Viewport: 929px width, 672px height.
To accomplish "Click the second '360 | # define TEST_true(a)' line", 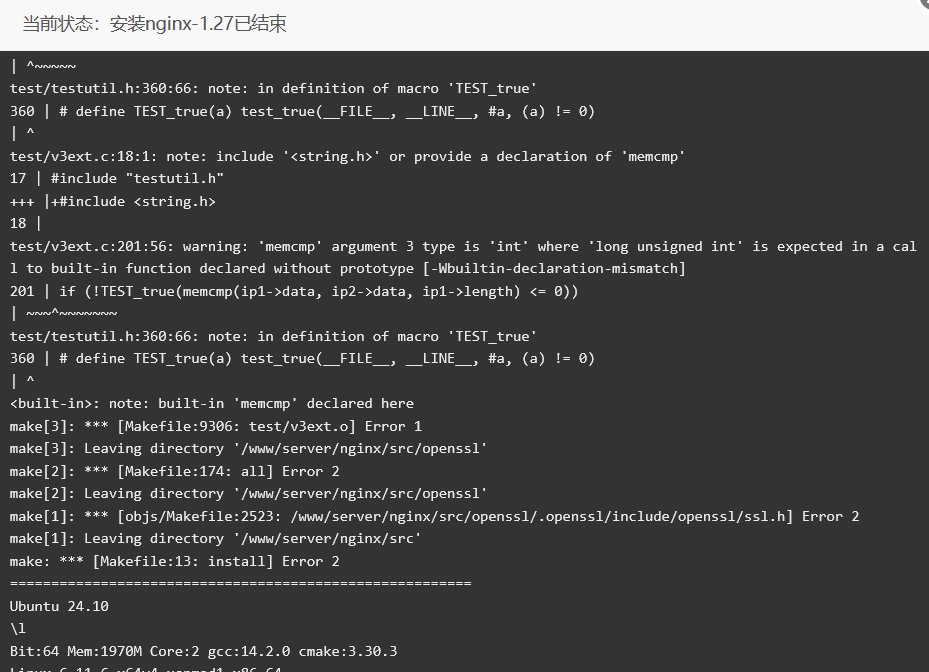I will tap(302, 359).
